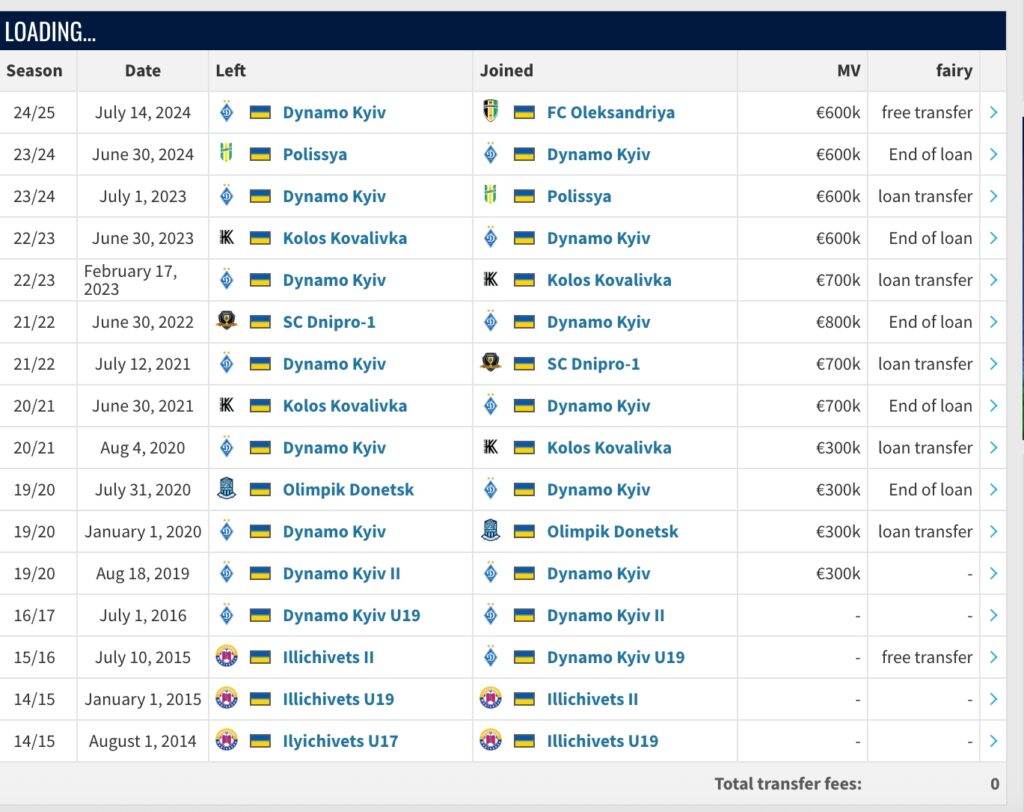1024x812 pixels.
Task: Open Olimpik Donetsk link in the Joined column
Action: pos(612,532)
